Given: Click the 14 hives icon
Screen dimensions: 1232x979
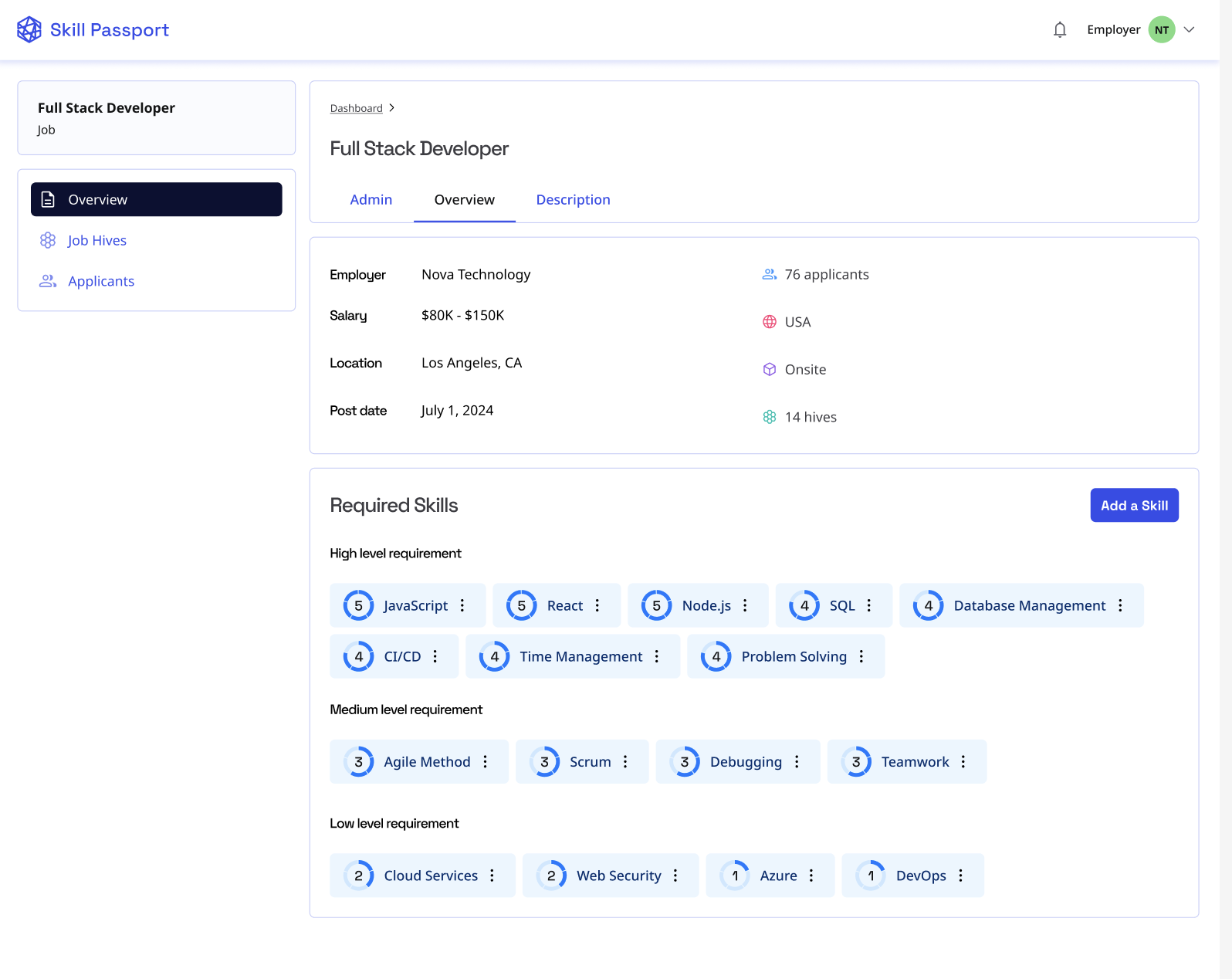Looking at the screenshot, I should click(769, 417).
